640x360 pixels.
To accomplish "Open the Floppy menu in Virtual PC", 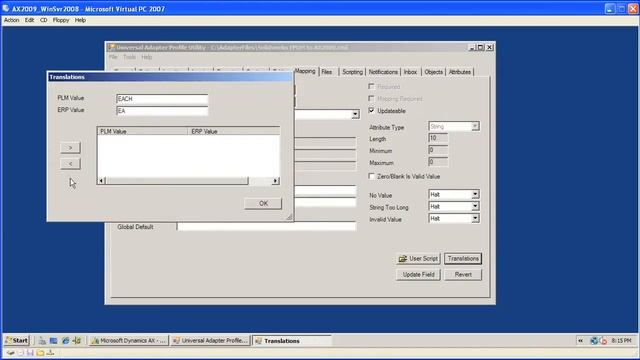I will point(61,20).
